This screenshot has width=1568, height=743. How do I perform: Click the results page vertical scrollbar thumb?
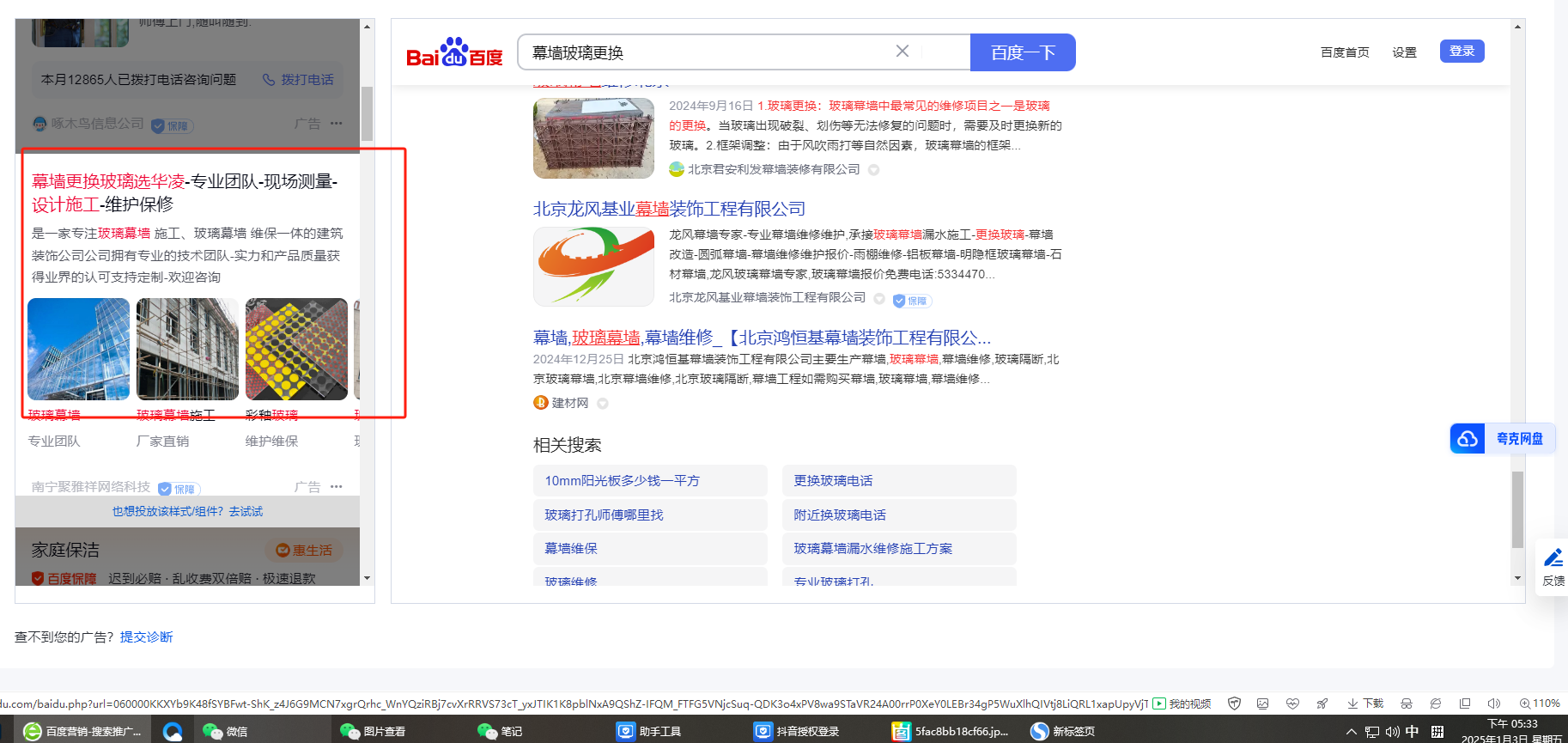click(1517, 509)
